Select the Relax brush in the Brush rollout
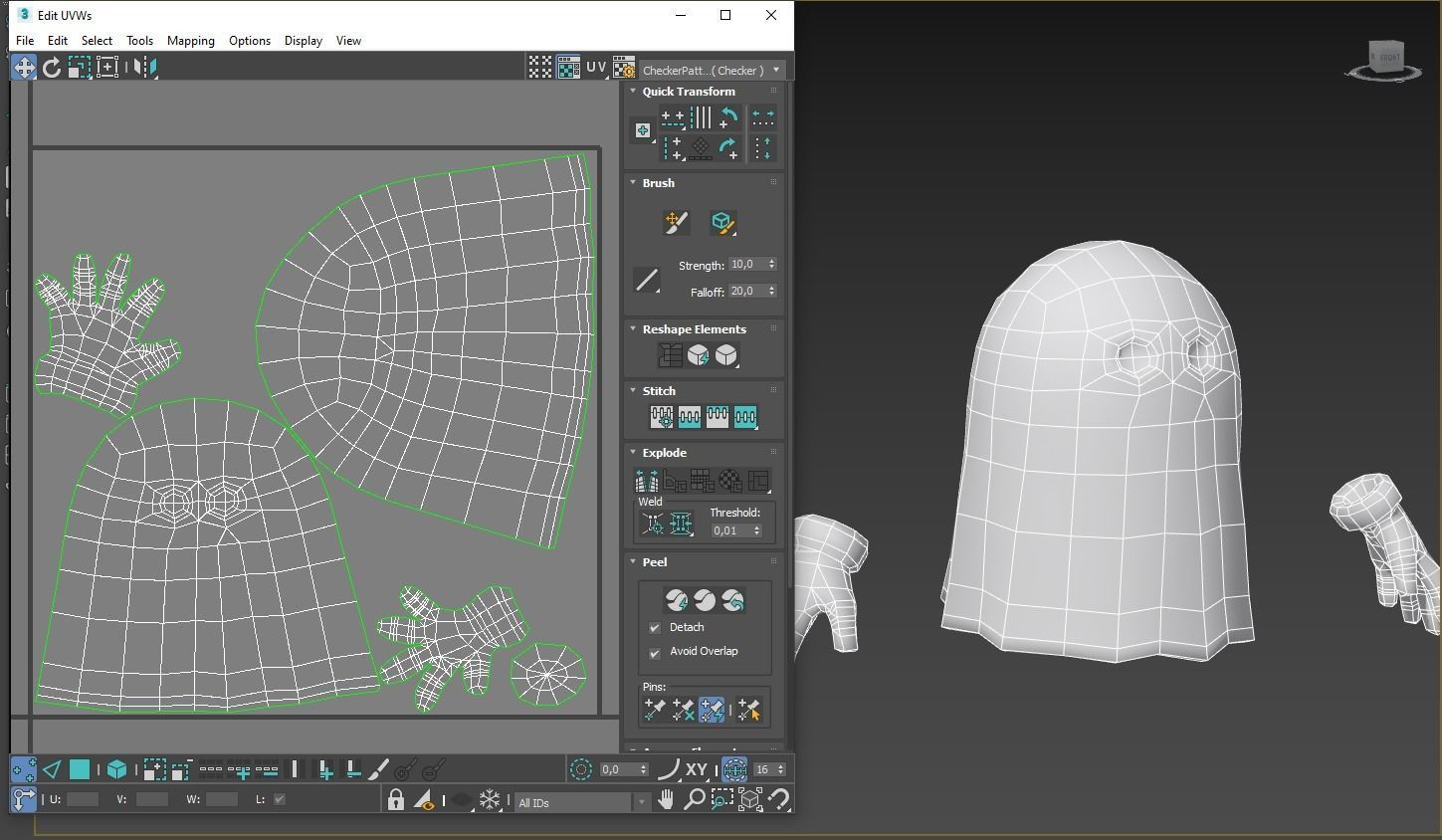Image resolution: width=1442 pixels, height=840 pixels. click(721, 222)
